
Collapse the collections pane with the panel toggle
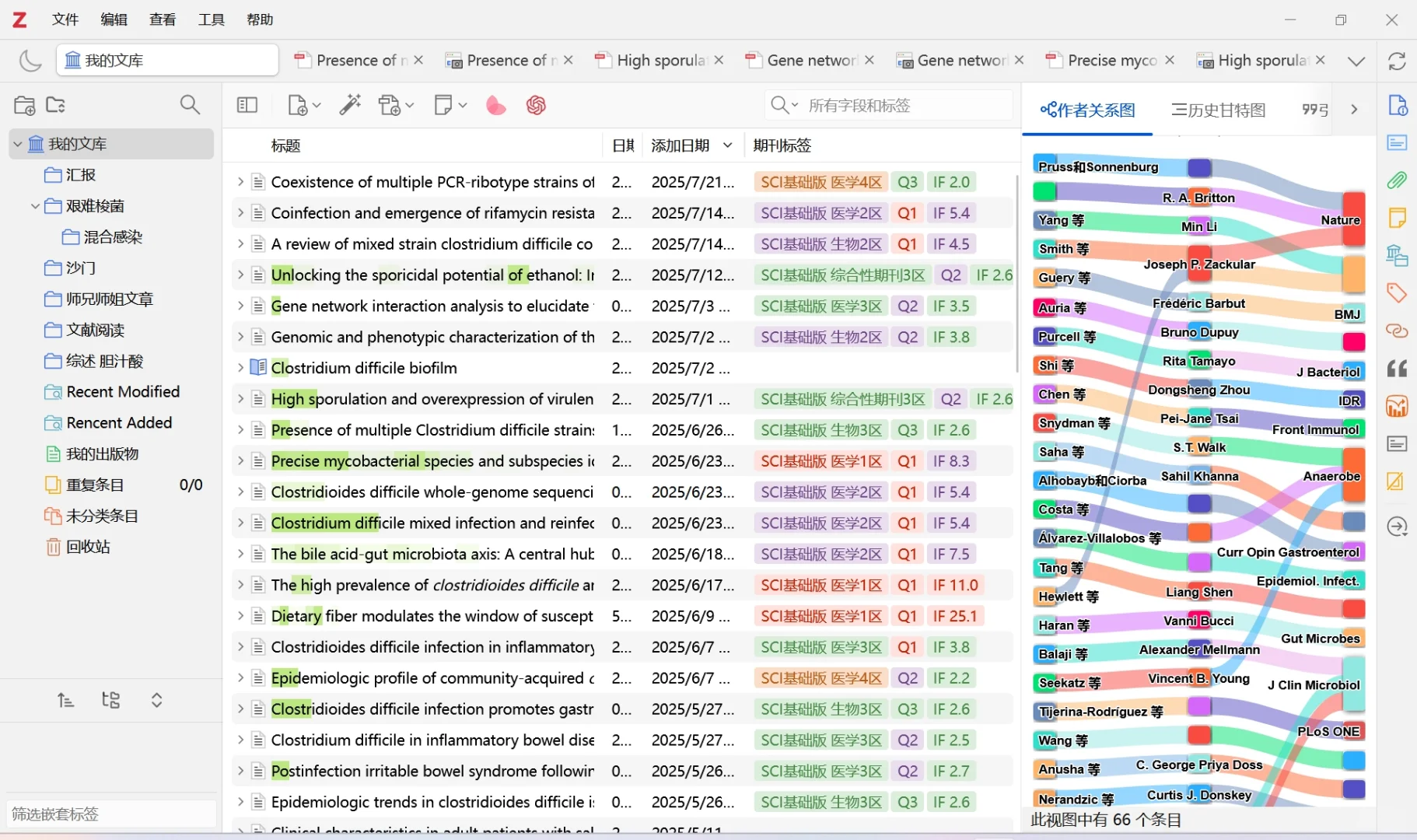point(247,105)
